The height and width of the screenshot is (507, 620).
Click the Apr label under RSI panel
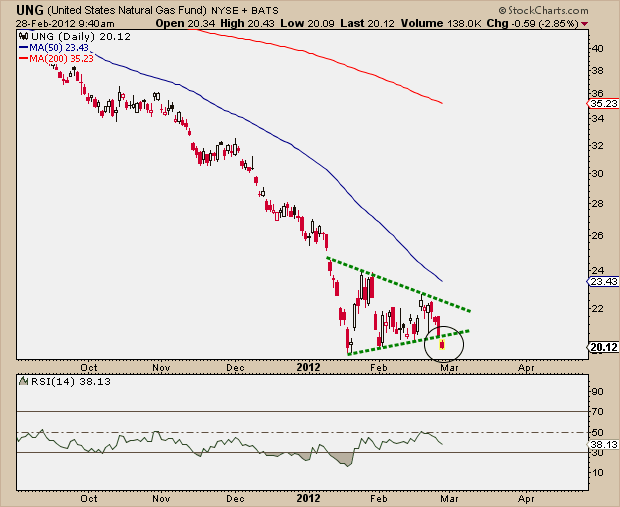526,499
